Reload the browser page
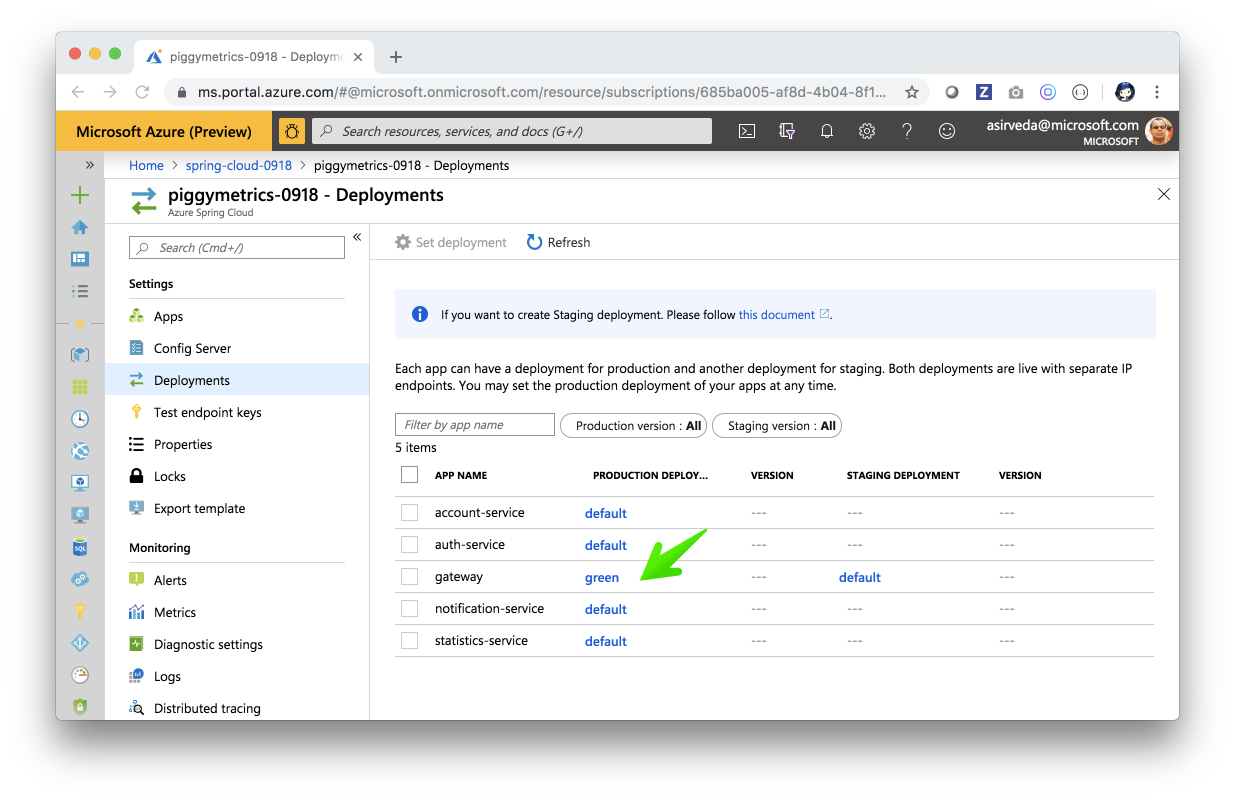This screenshot has width=1235, height=800. [x=142, y=92]
